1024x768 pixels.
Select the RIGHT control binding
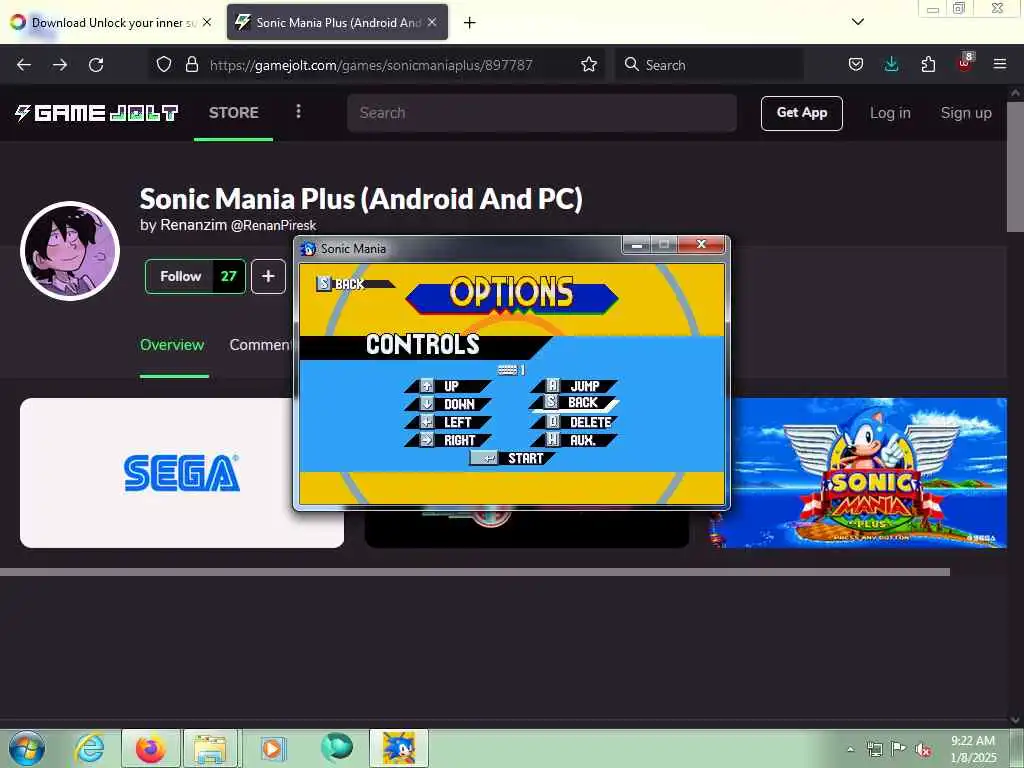pos(447,440)
